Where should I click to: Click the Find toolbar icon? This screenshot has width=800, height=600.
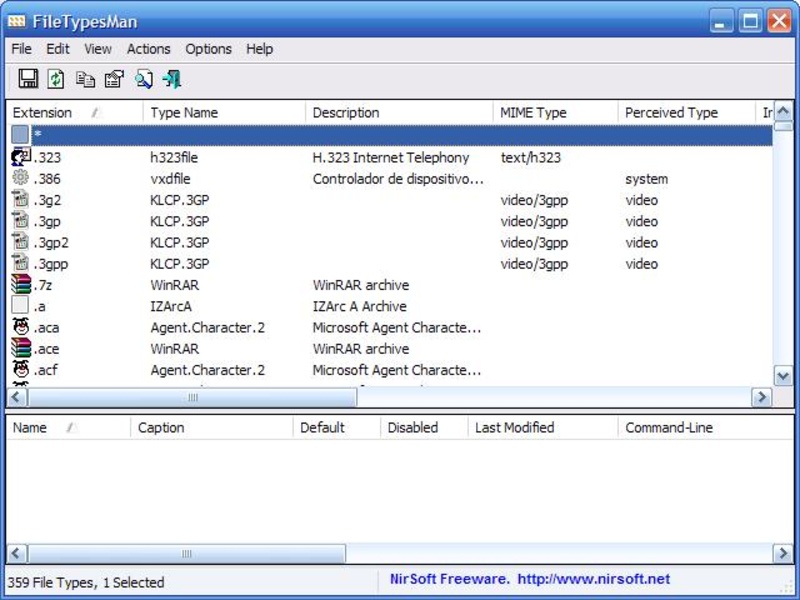coord(144,79)
